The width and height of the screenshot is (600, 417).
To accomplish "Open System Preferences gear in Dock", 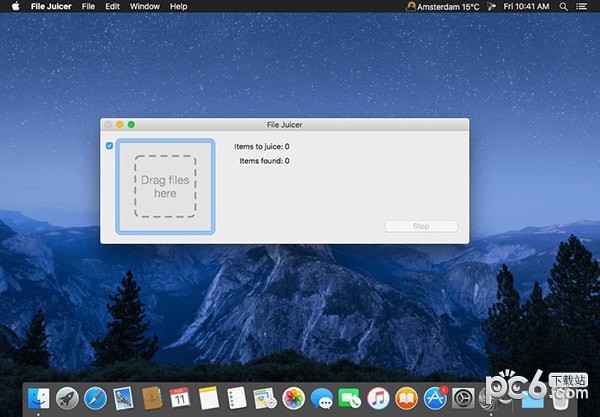I will (463, 398).
